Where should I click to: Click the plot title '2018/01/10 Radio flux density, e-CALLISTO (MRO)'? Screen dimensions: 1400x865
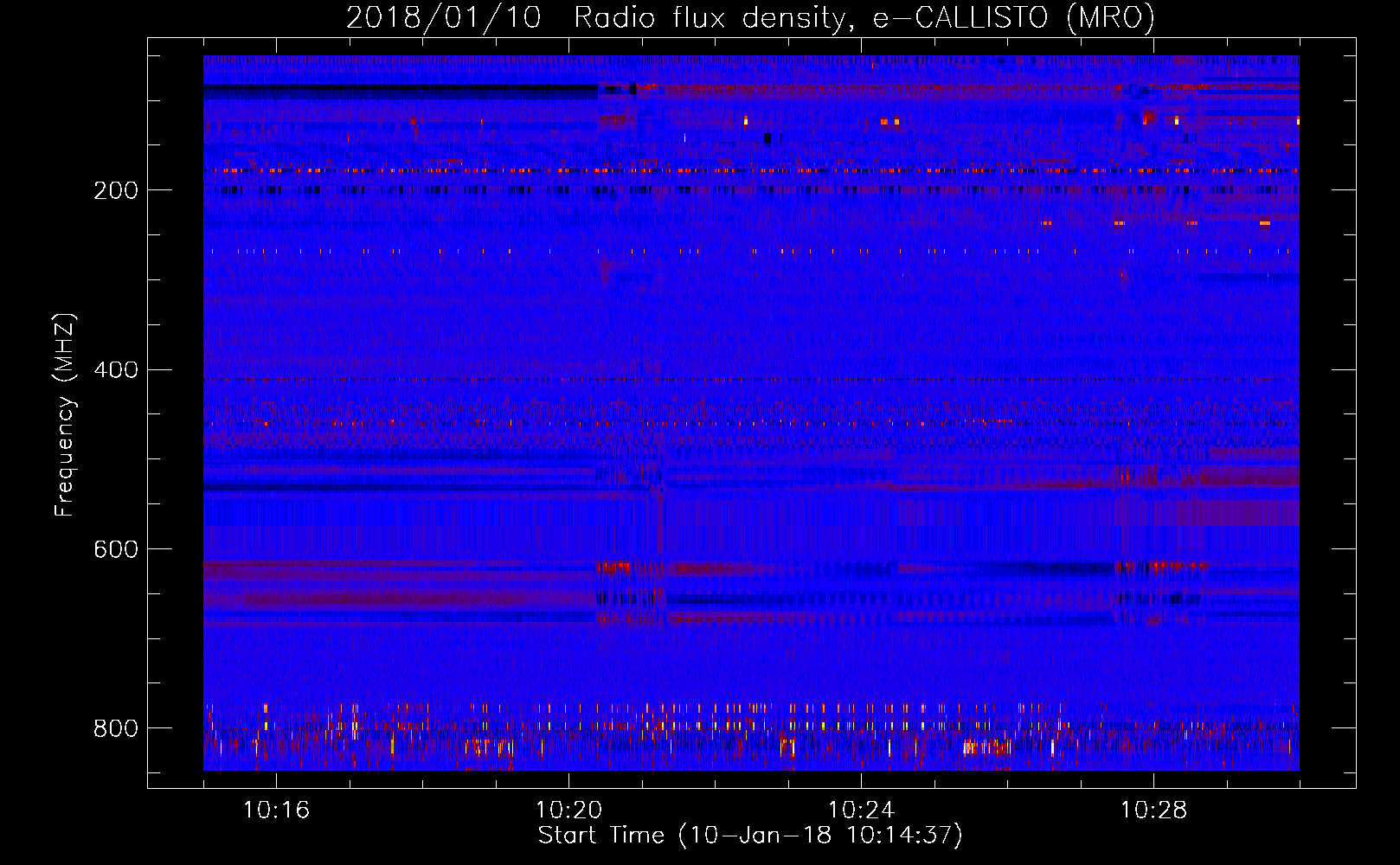click(750, 18)
